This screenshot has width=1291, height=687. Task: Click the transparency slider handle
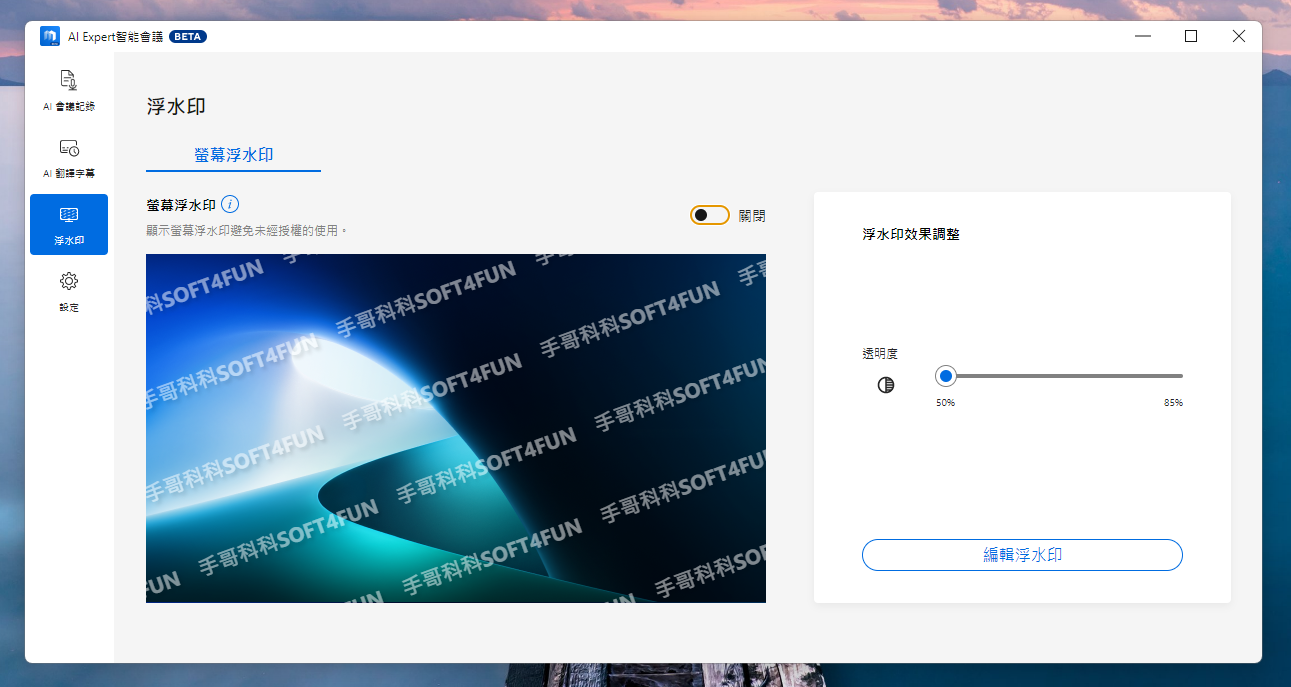pyautogui.click(x=945, y=376)
